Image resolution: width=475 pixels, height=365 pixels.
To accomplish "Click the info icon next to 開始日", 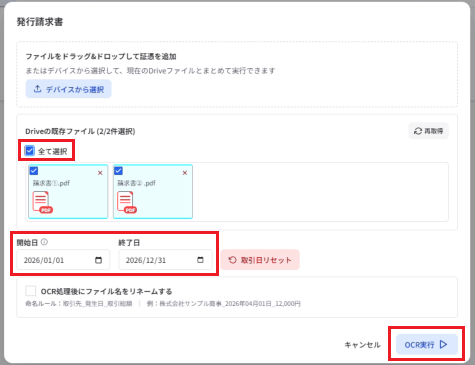I will pyautogui.click(x=44, y=242).
